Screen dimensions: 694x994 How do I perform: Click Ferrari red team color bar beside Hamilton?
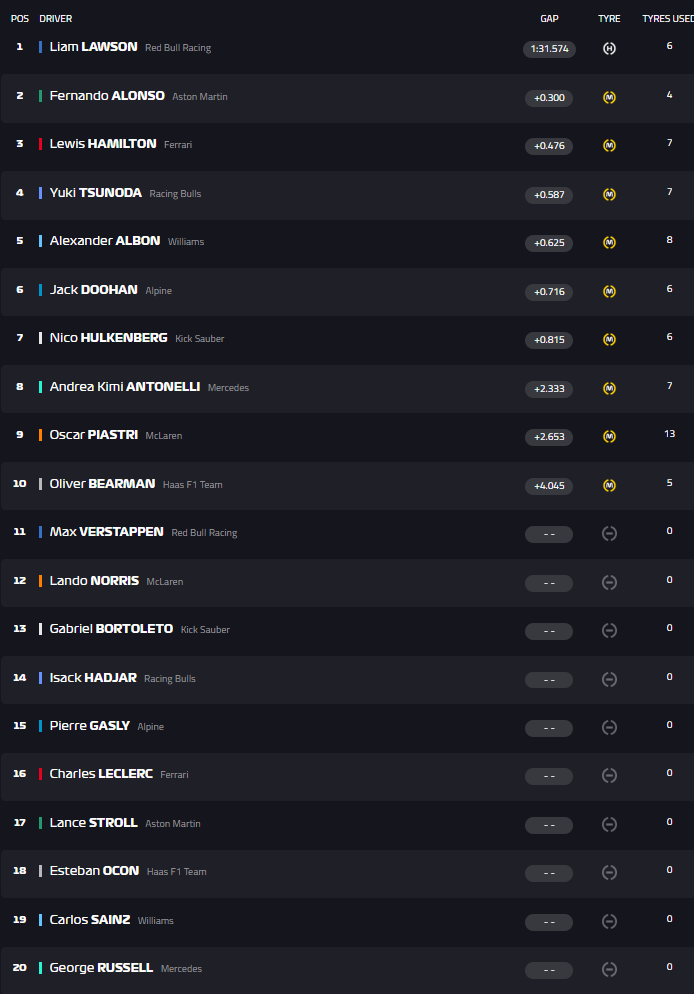[40, 144]
